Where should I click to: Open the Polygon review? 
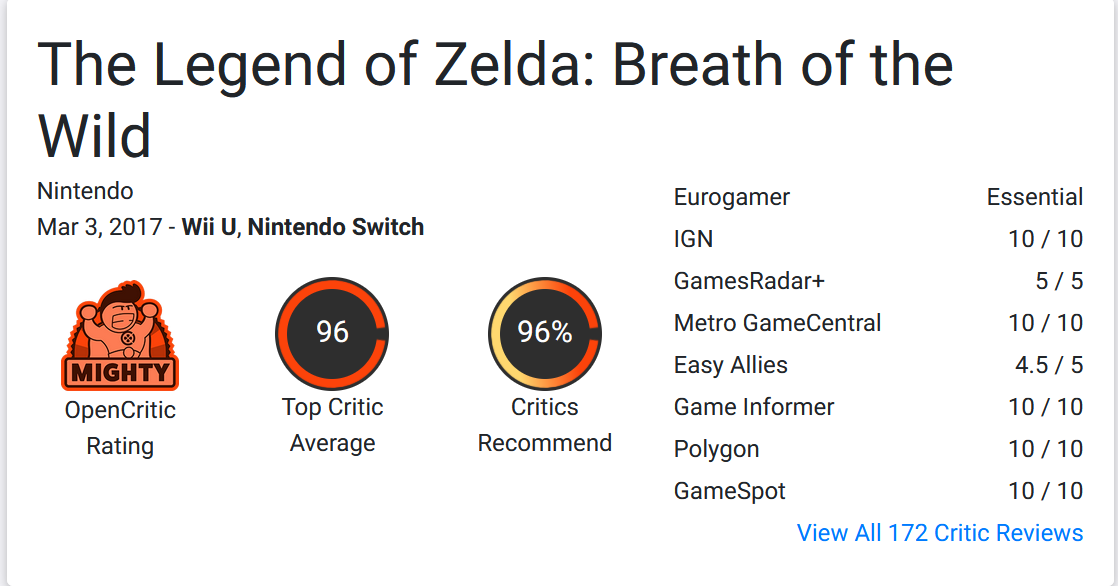717,449
